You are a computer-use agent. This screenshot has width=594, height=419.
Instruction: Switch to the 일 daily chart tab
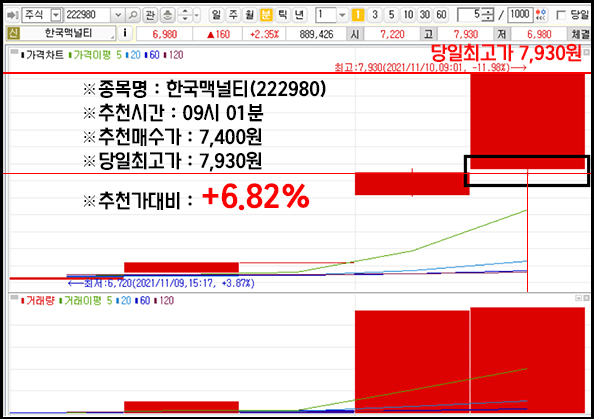pyautogui.click(x=216, y=15)
